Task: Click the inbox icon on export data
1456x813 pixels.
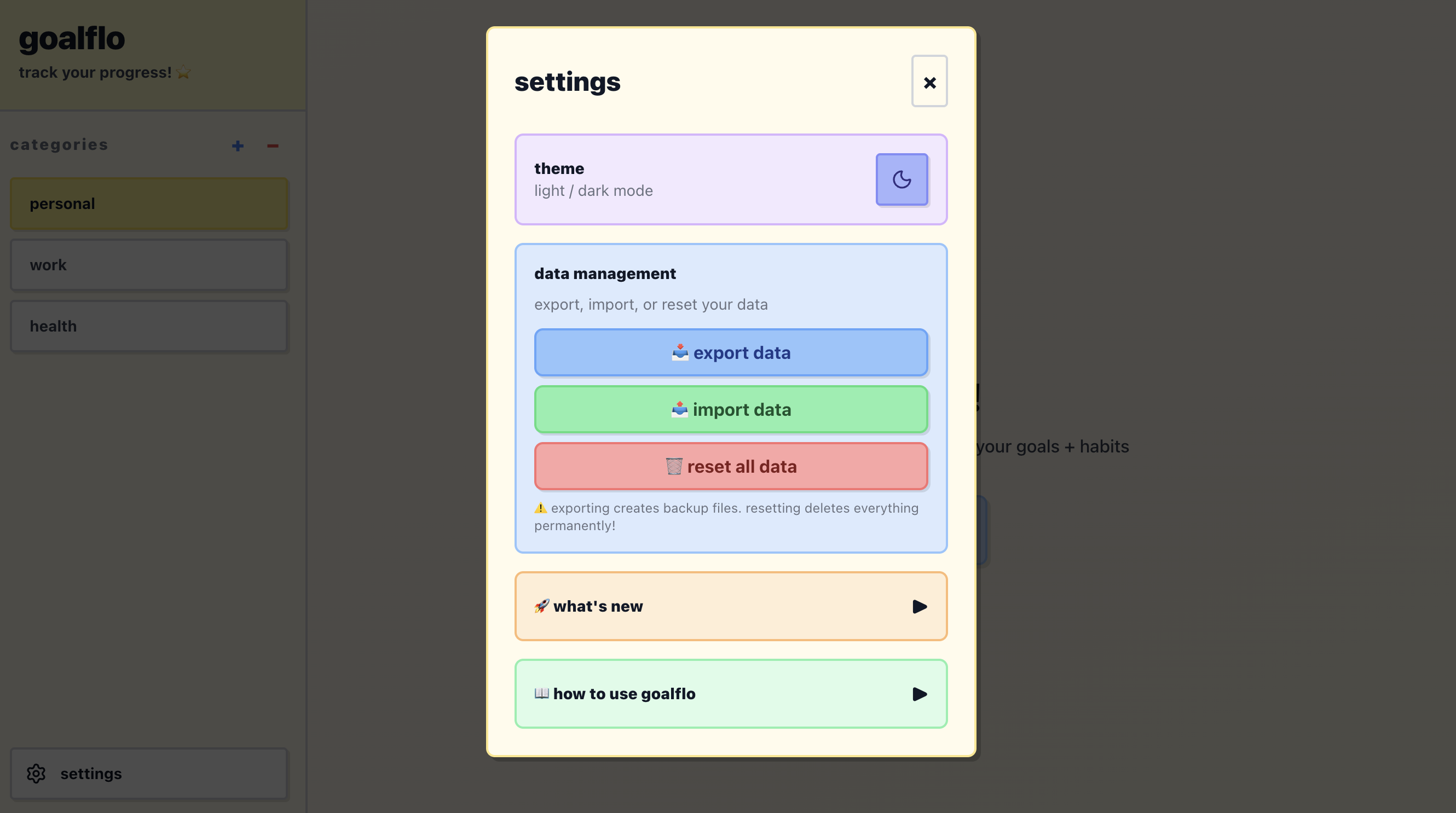Action: coord(680,352)
